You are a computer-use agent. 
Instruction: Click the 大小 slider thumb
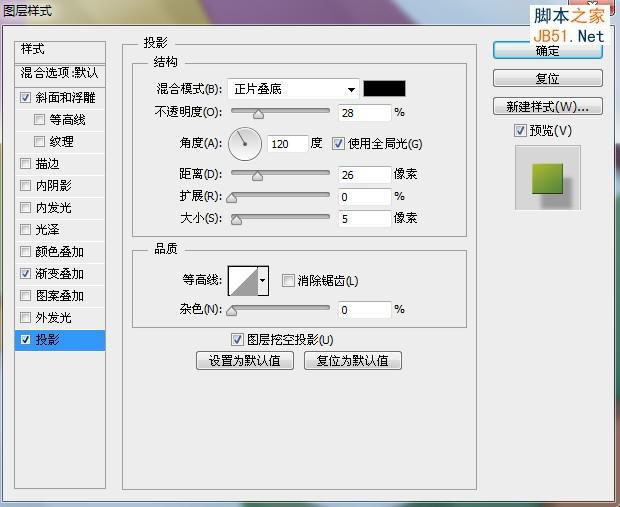click(x=236, y=220)
